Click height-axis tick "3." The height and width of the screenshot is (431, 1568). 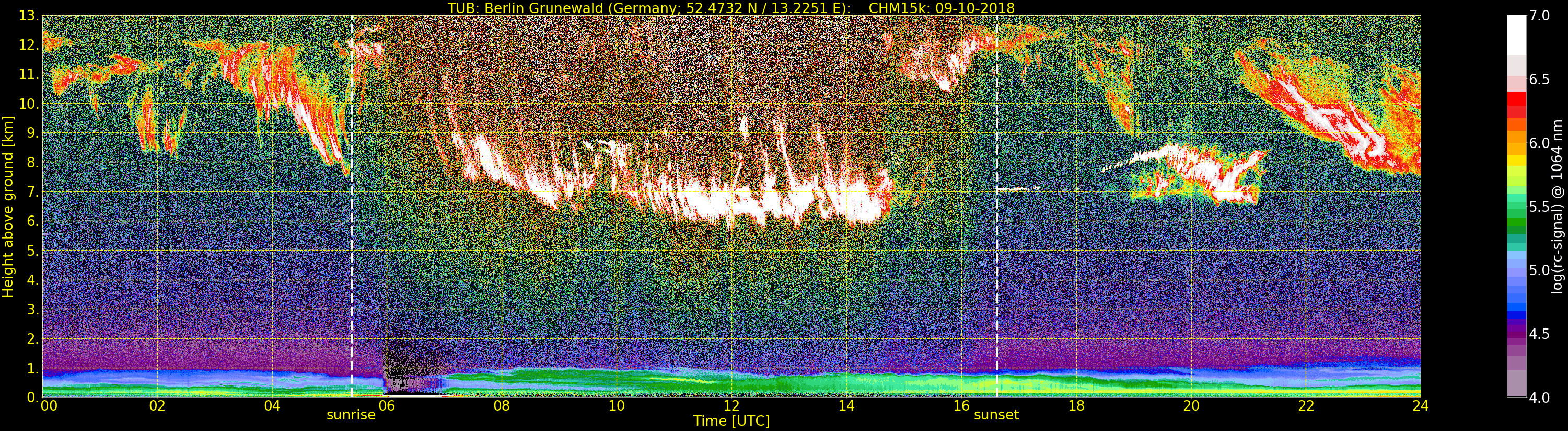tap(33, 310)
